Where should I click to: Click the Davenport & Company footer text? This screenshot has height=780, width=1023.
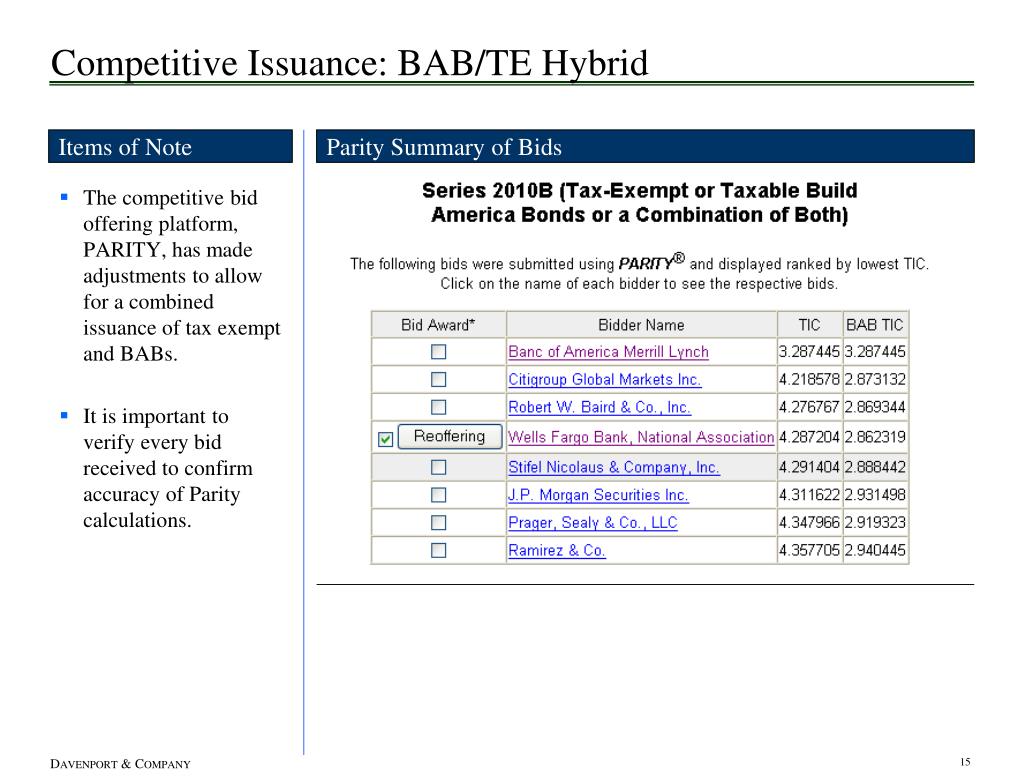(121, 764)
